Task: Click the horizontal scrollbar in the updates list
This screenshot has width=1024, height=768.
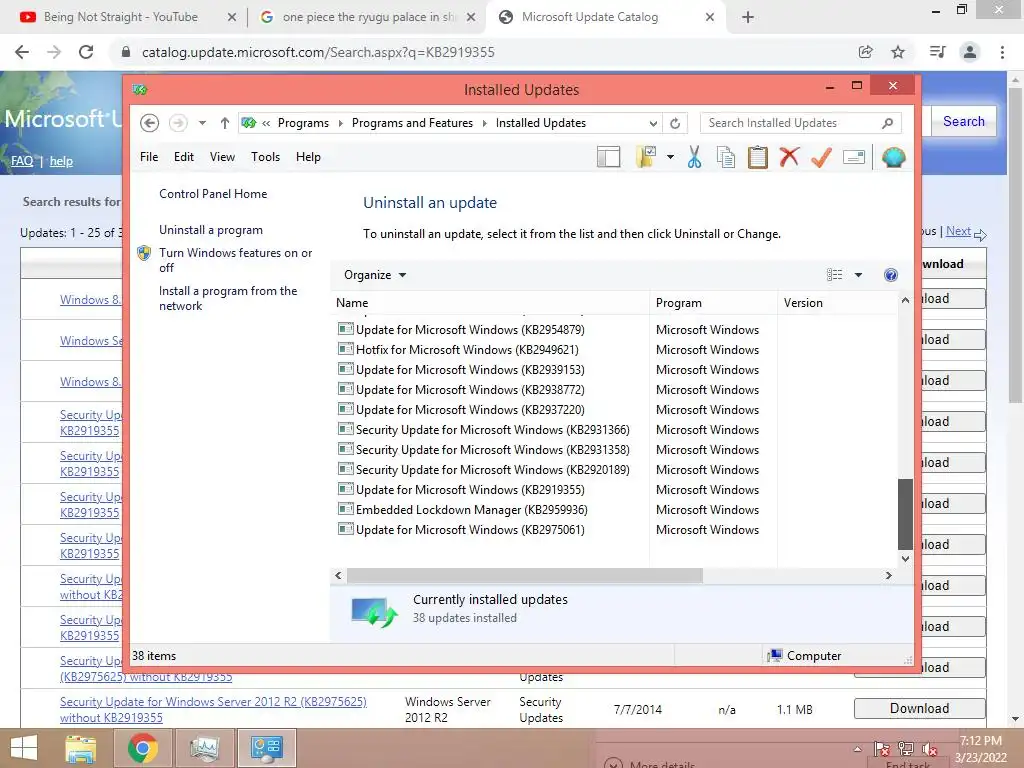Action: click(x=524, y=575)
